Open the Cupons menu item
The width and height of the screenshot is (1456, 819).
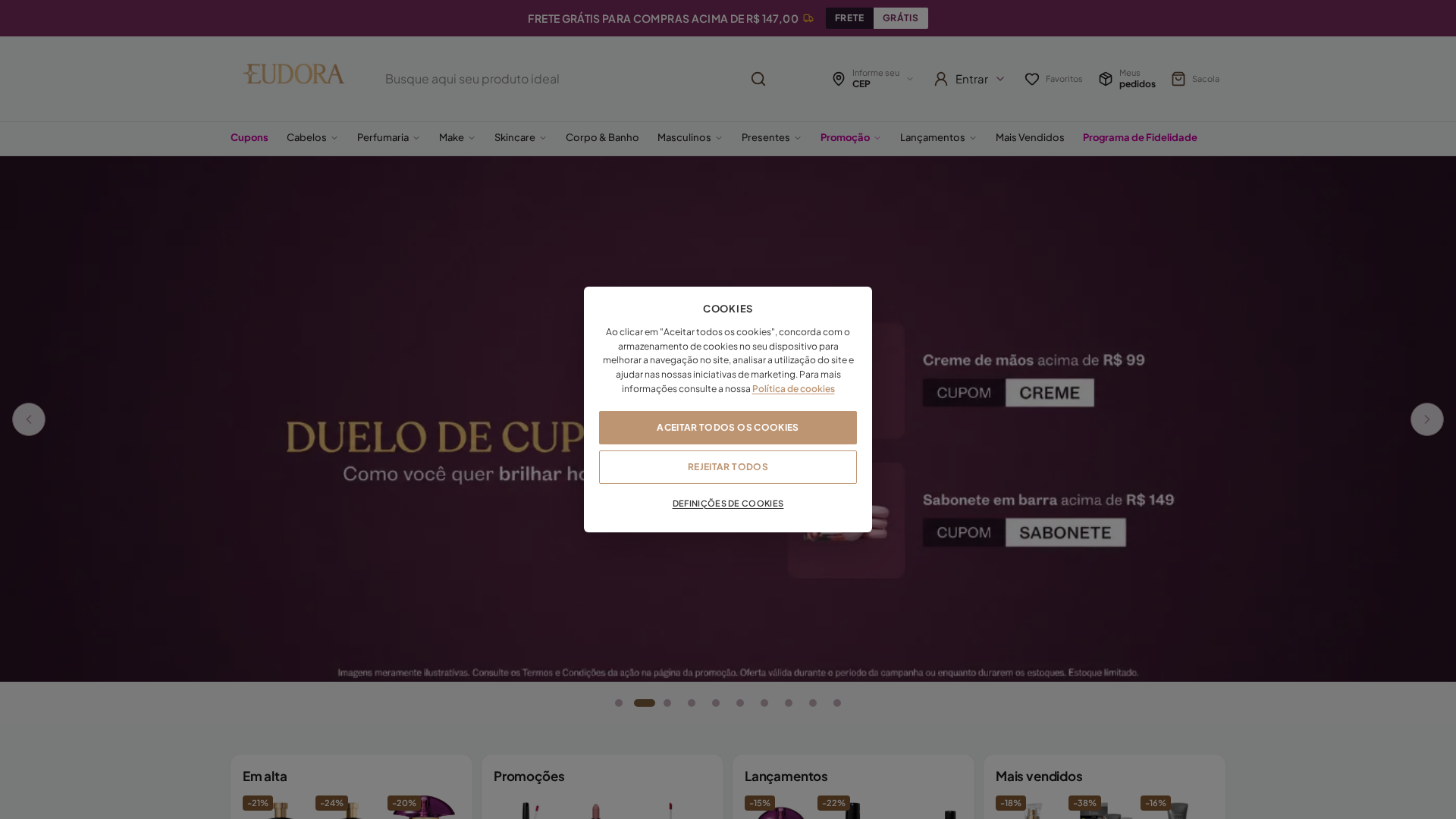[249, 138]
